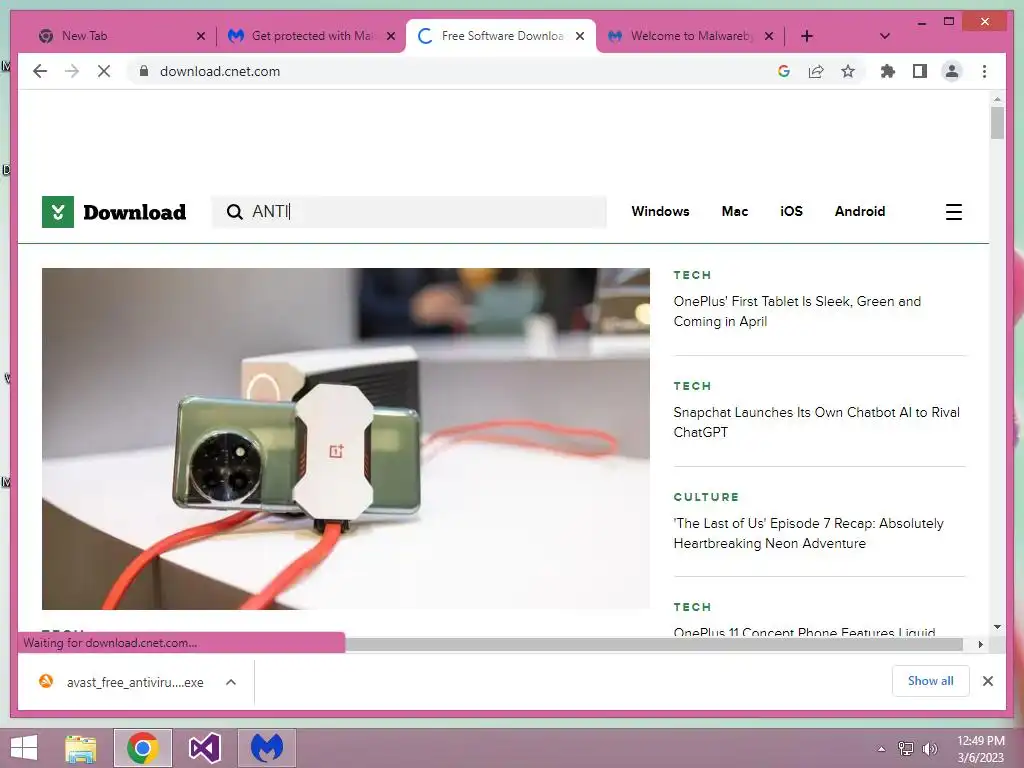
Task: Click the volume speaker tray icon
Action: click(x=929, y=749)
